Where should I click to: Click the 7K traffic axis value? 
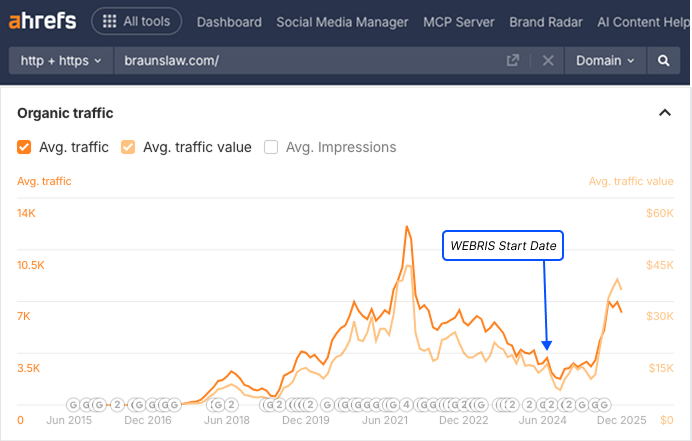click(x=23, y=317)
